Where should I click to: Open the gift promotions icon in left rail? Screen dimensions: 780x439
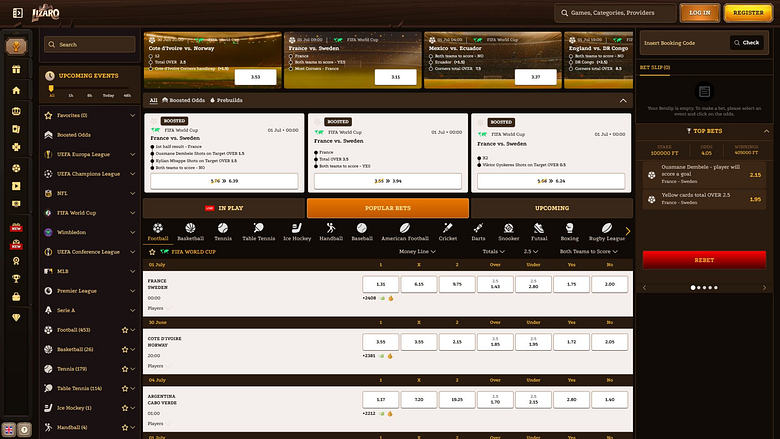[x=16, y=69]
